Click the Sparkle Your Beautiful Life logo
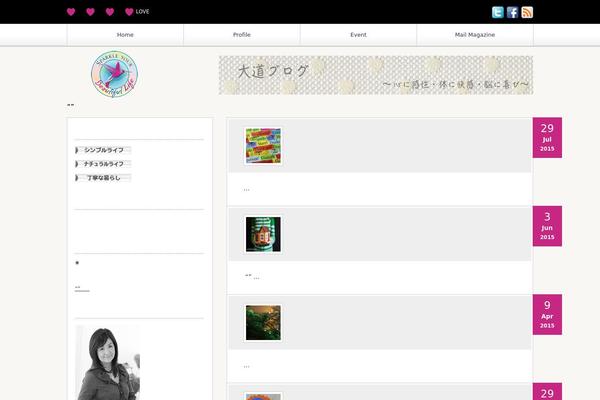 coord(114,74)
